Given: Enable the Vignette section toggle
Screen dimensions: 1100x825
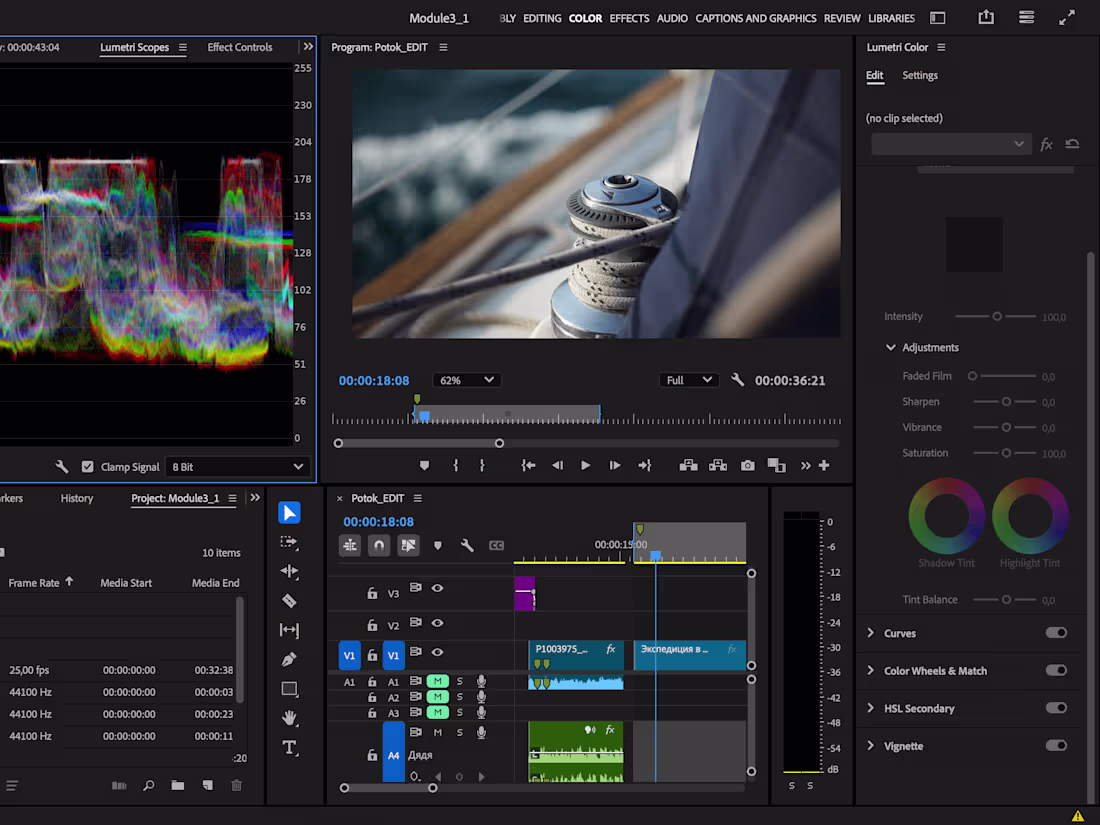Looking at the screenshot, I should [x=1057, y=745].
